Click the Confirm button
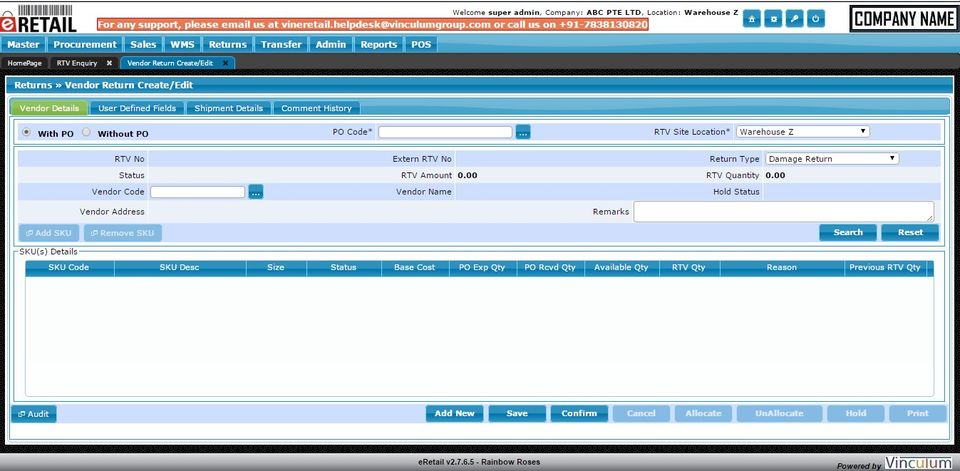 (579, 413)
